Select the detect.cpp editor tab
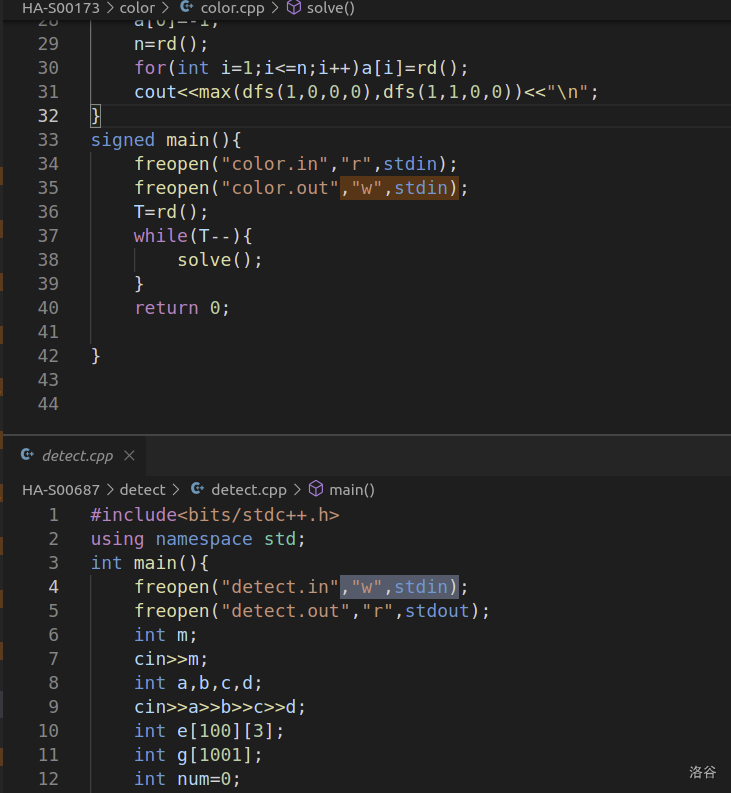The width and height of the screenshot is (731, 793). pyautogui.click(x=77, y=456)
